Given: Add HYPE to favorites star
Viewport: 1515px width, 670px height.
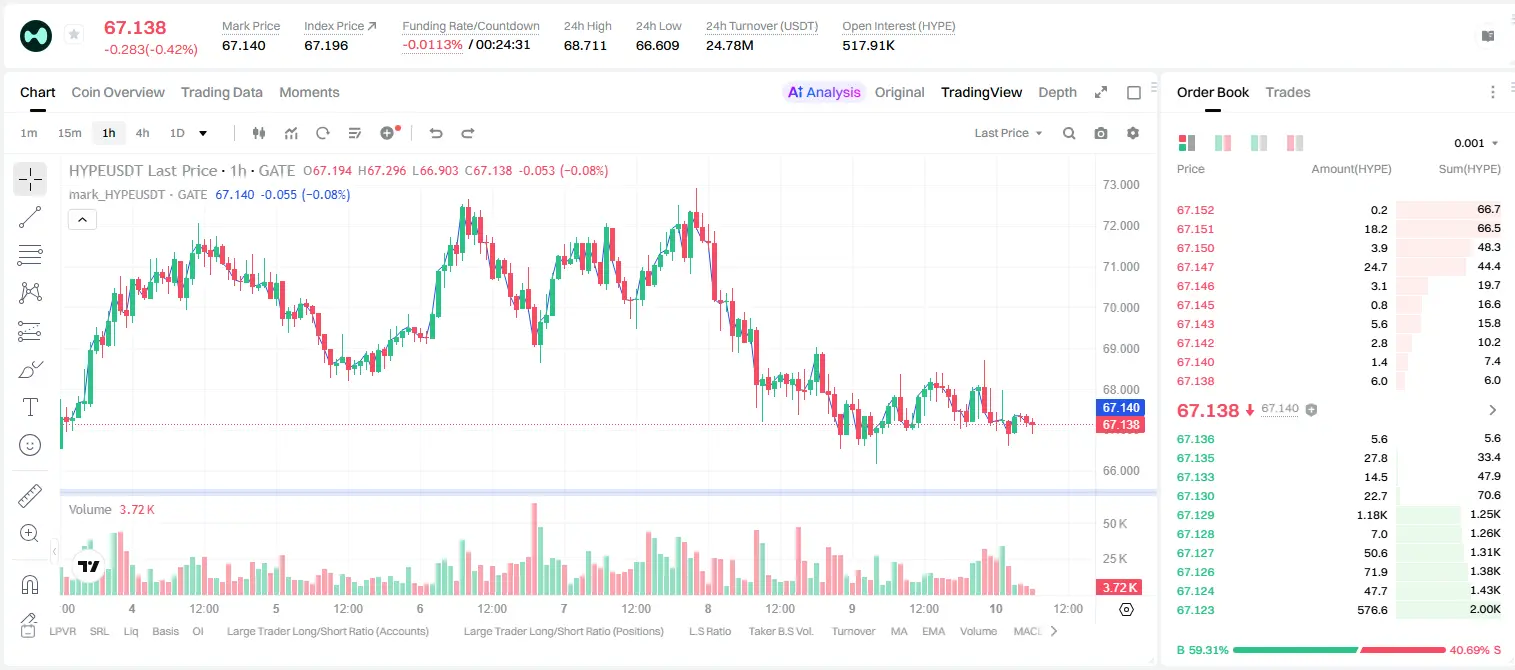Looking at the screenshot, I should [74, 35].
